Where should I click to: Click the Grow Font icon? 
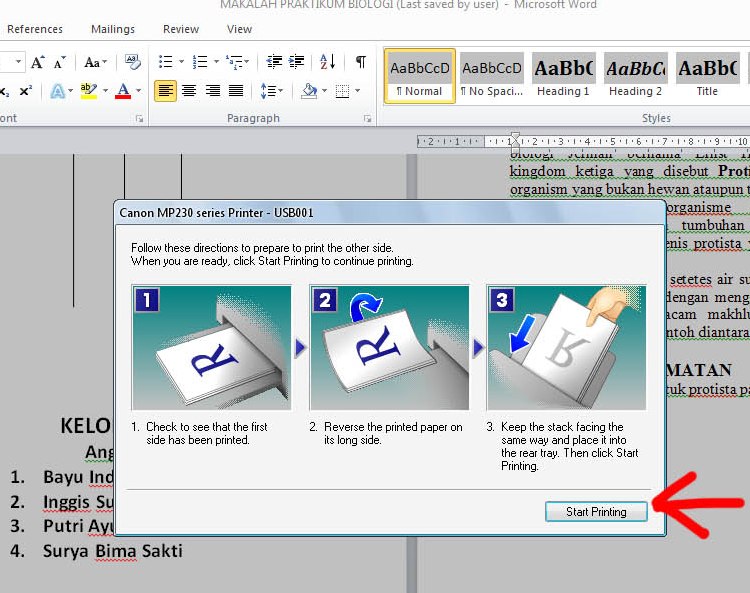pos(37,62)
